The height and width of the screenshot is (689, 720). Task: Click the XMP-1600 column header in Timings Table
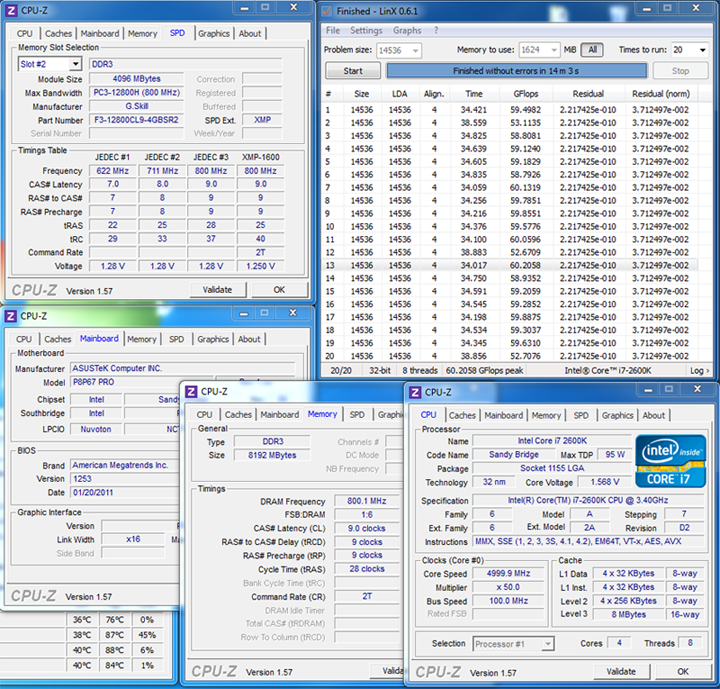coord(260,157)
